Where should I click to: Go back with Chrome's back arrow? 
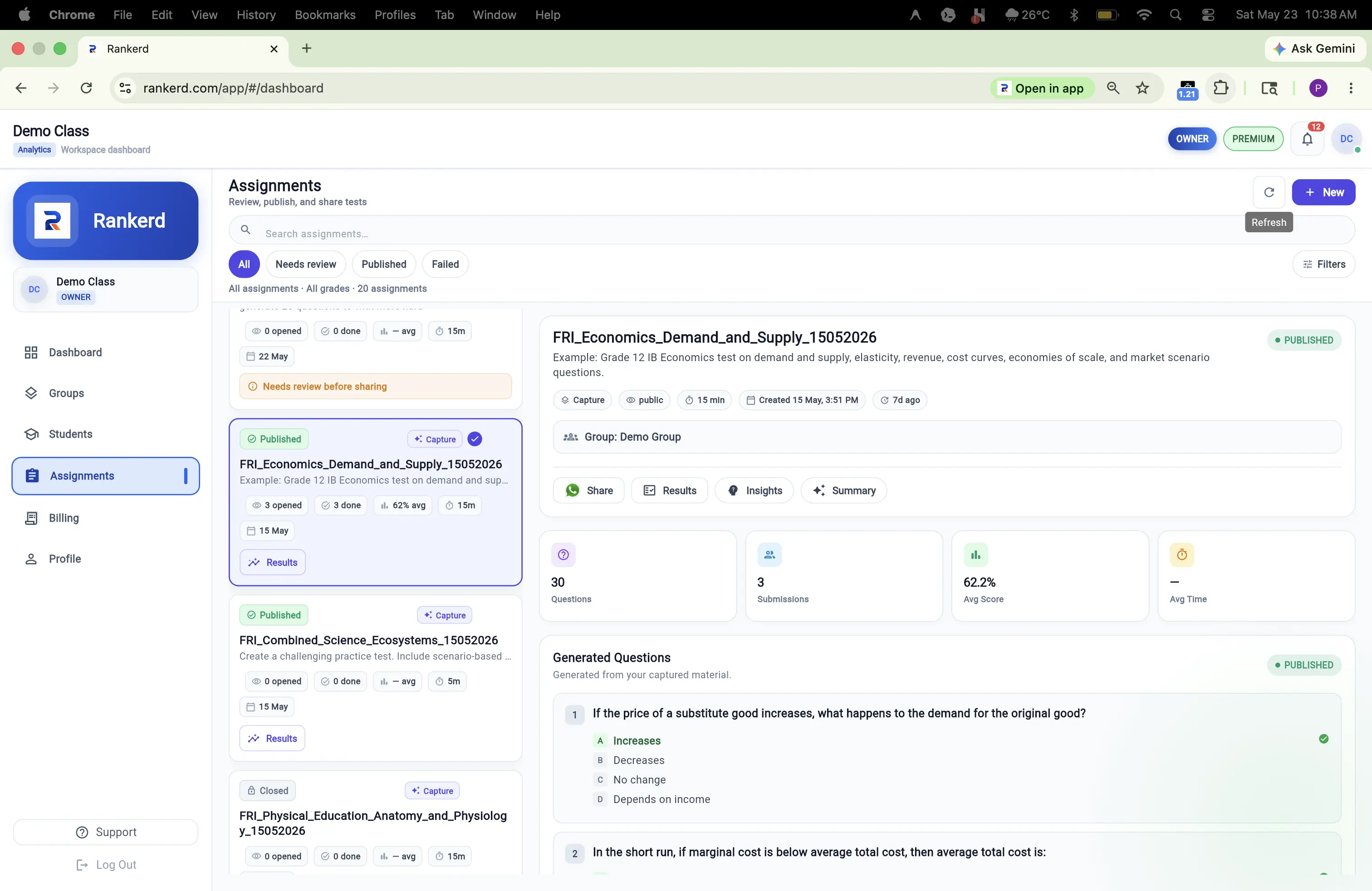click(21, 88)
